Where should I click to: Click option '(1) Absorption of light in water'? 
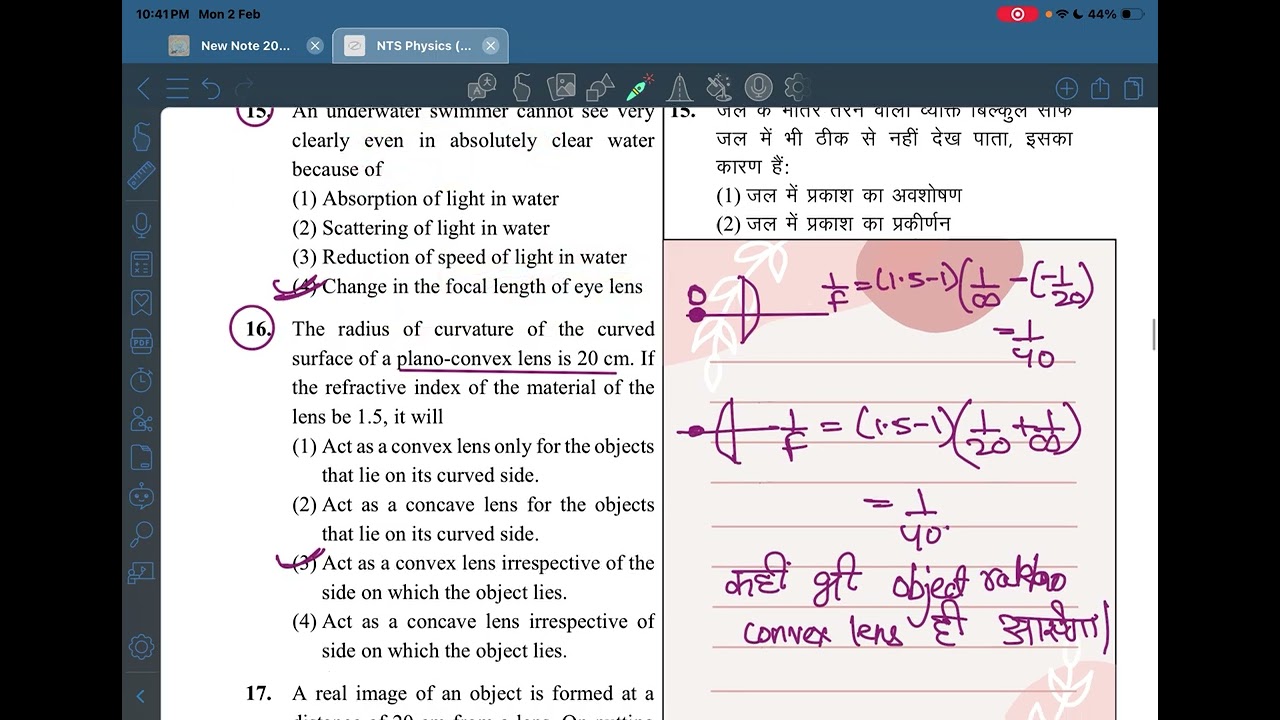(x=425, y=199)
